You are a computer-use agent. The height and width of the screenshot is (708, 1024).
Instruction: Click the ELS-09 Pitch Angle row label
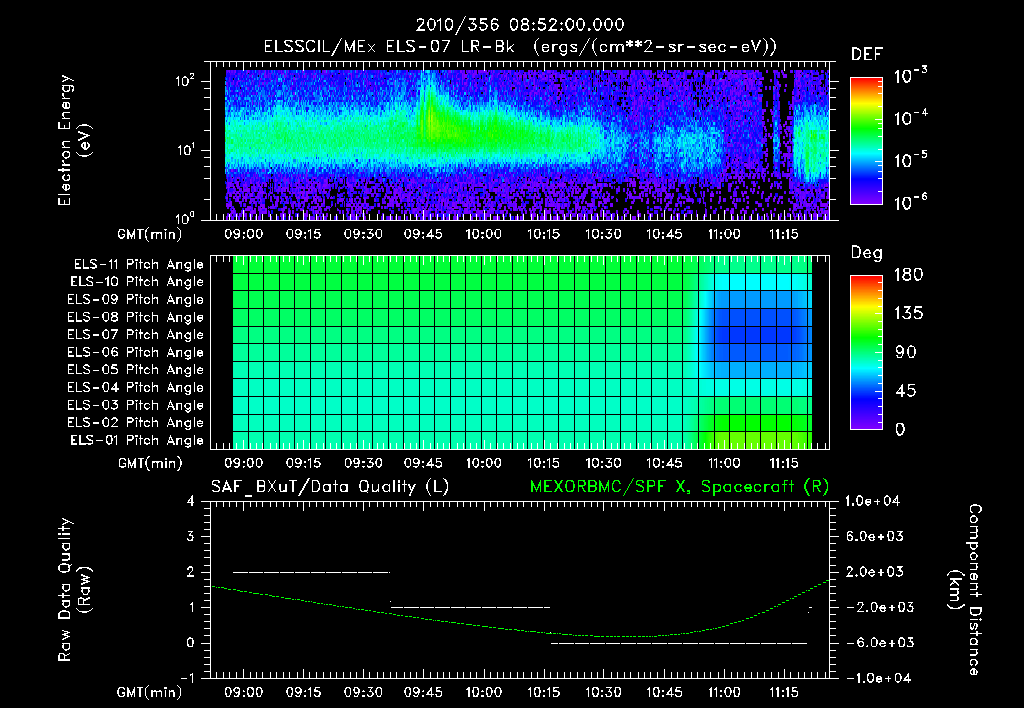pos(136,300)
